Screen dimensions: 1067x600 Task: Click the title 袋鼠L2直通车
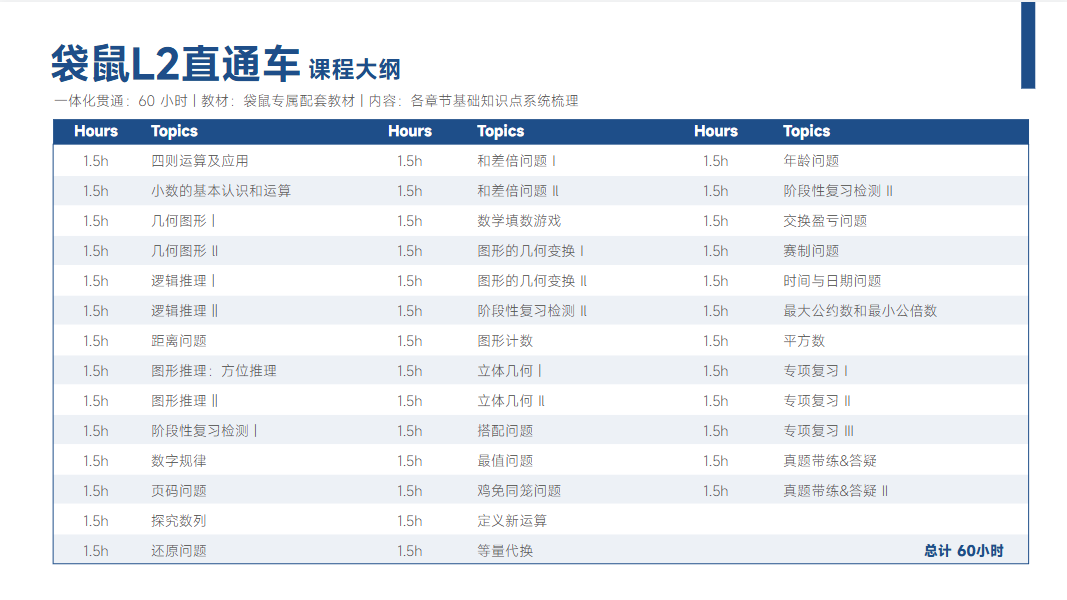176,64
